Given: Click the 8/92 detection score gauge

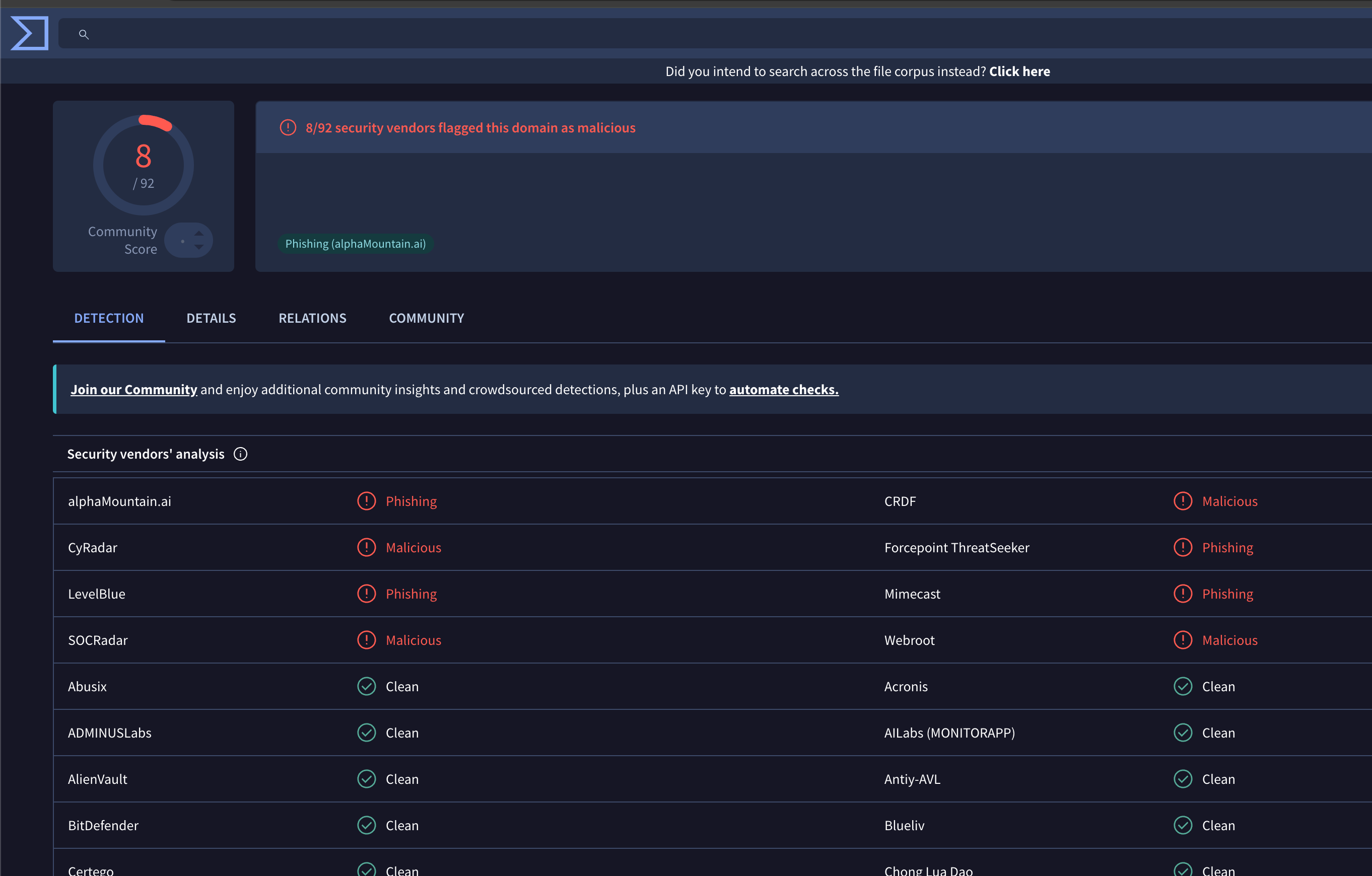Looking at the screenshot, I should (144, 165).
